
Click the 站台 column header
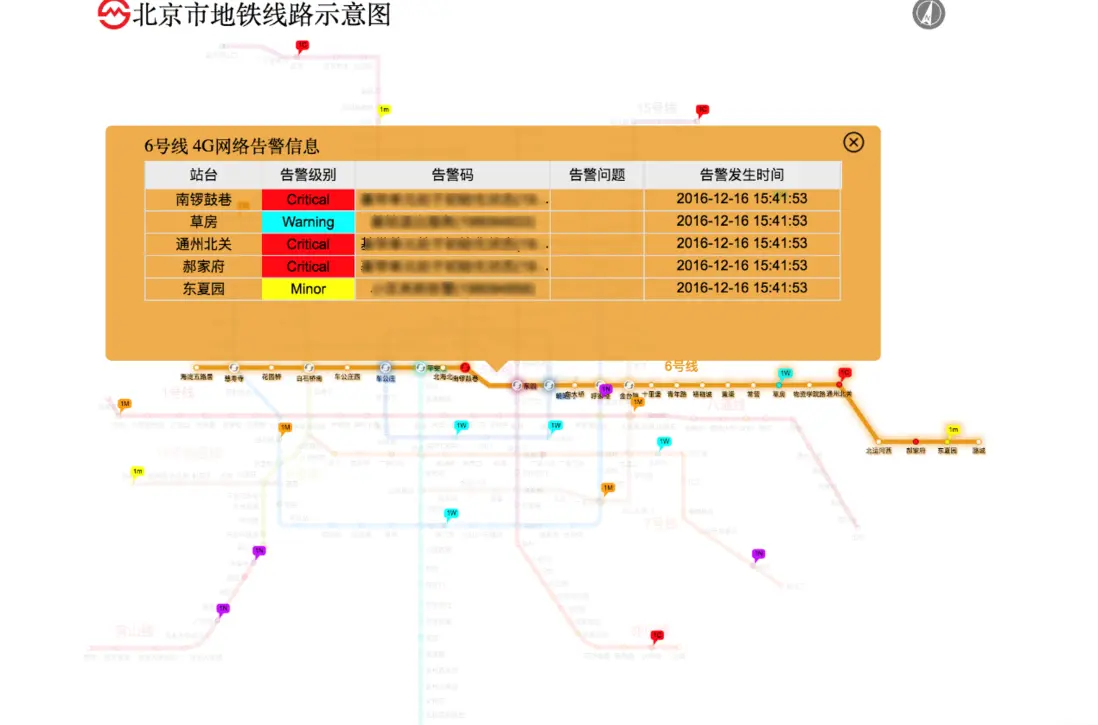pyautogui.click(x=203, y=175)
